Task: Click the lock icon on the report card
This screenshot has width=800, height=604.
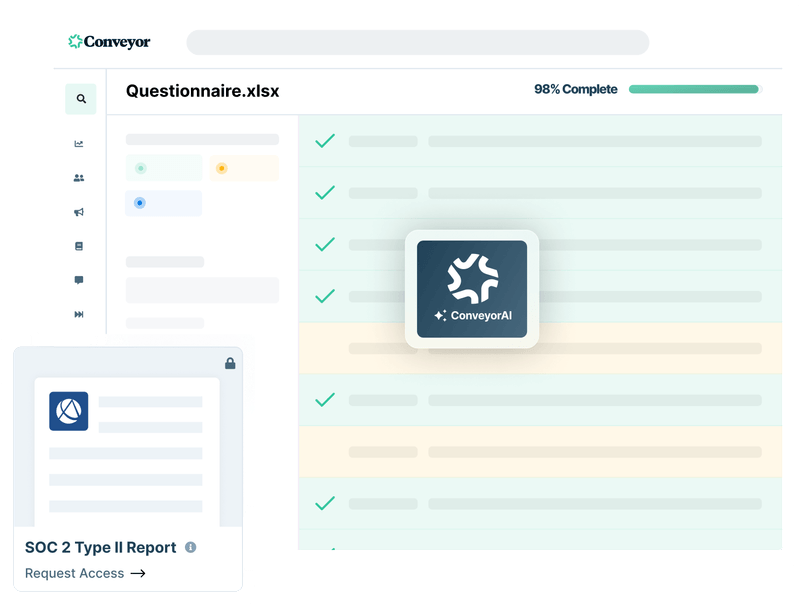Action: click(230, 364)
